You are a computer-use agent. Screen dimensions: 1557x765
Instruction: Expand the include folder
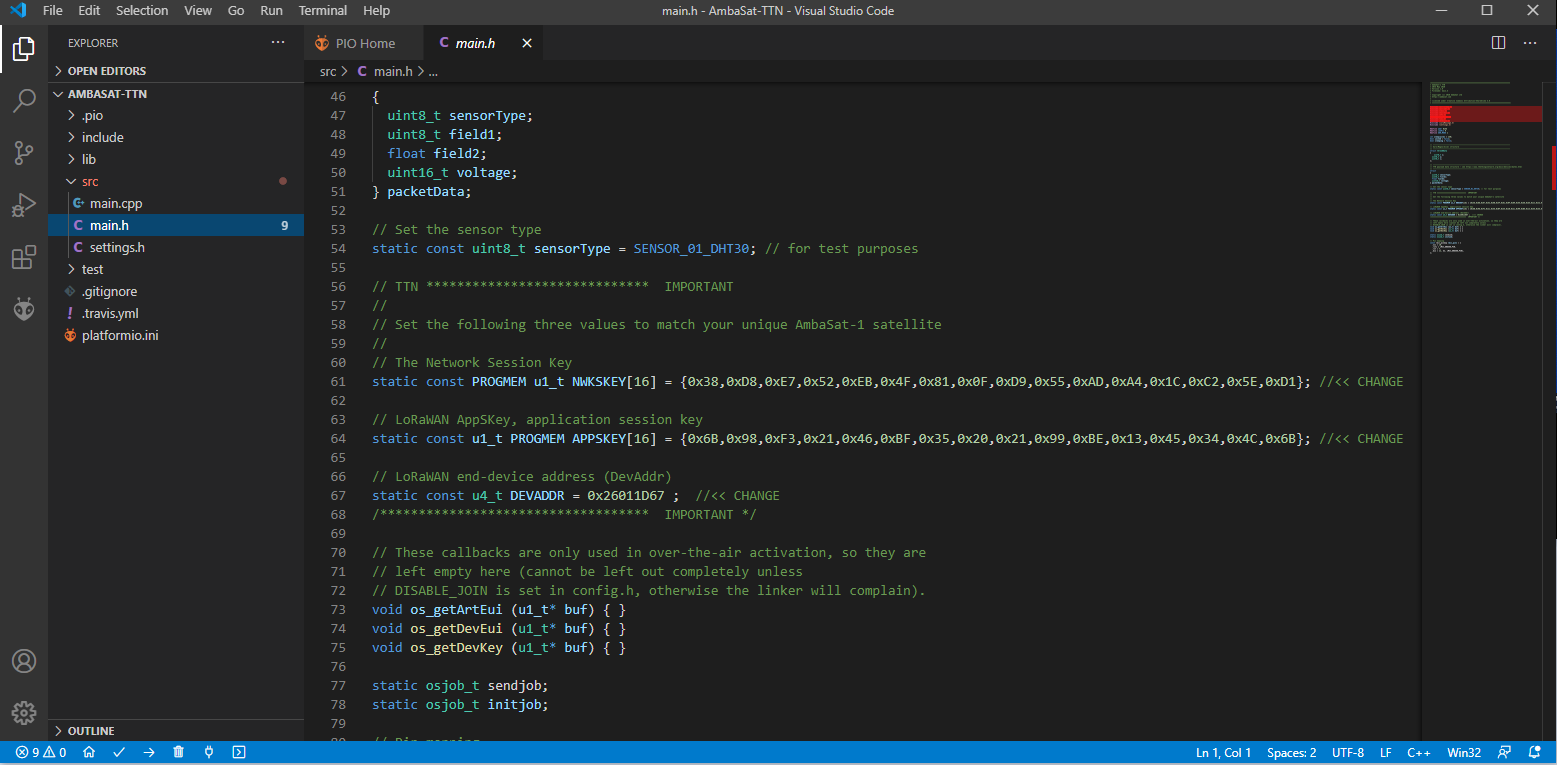click(x=176, y=138)
